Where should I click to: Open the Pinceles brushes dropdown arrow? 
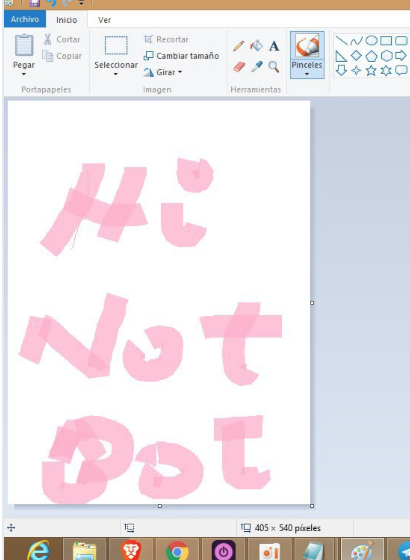click(x=307, y=74)
